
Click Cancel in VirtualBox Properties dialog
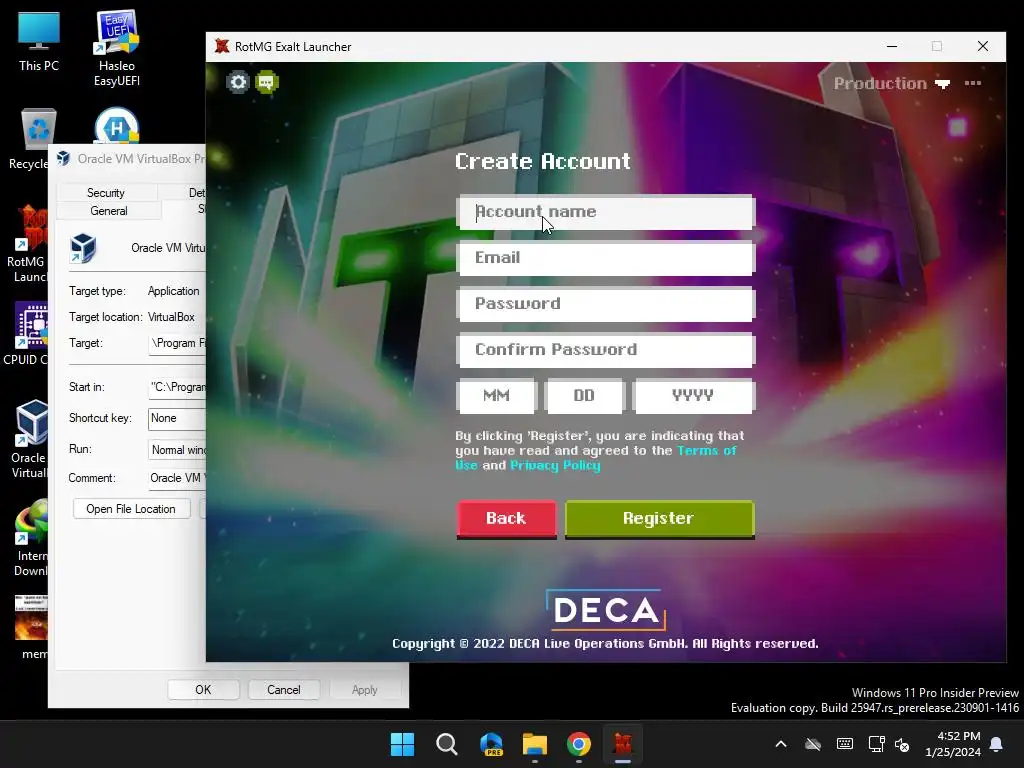283,690
